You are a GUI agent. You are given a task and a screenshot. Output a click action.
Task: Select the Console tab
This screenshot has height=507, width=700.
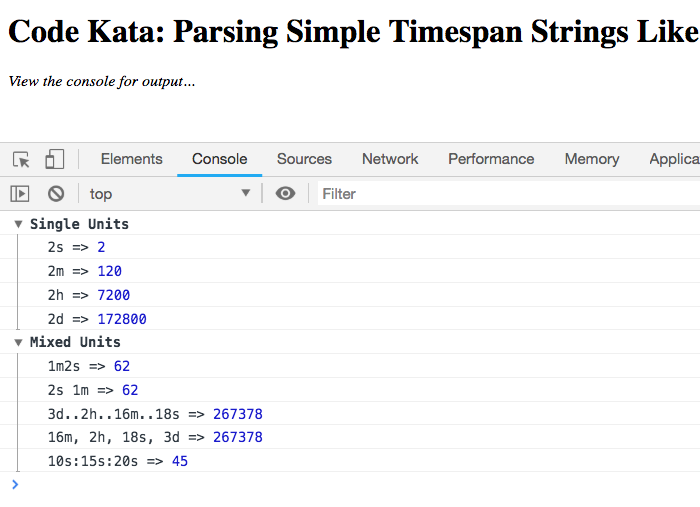click(220, 159)
